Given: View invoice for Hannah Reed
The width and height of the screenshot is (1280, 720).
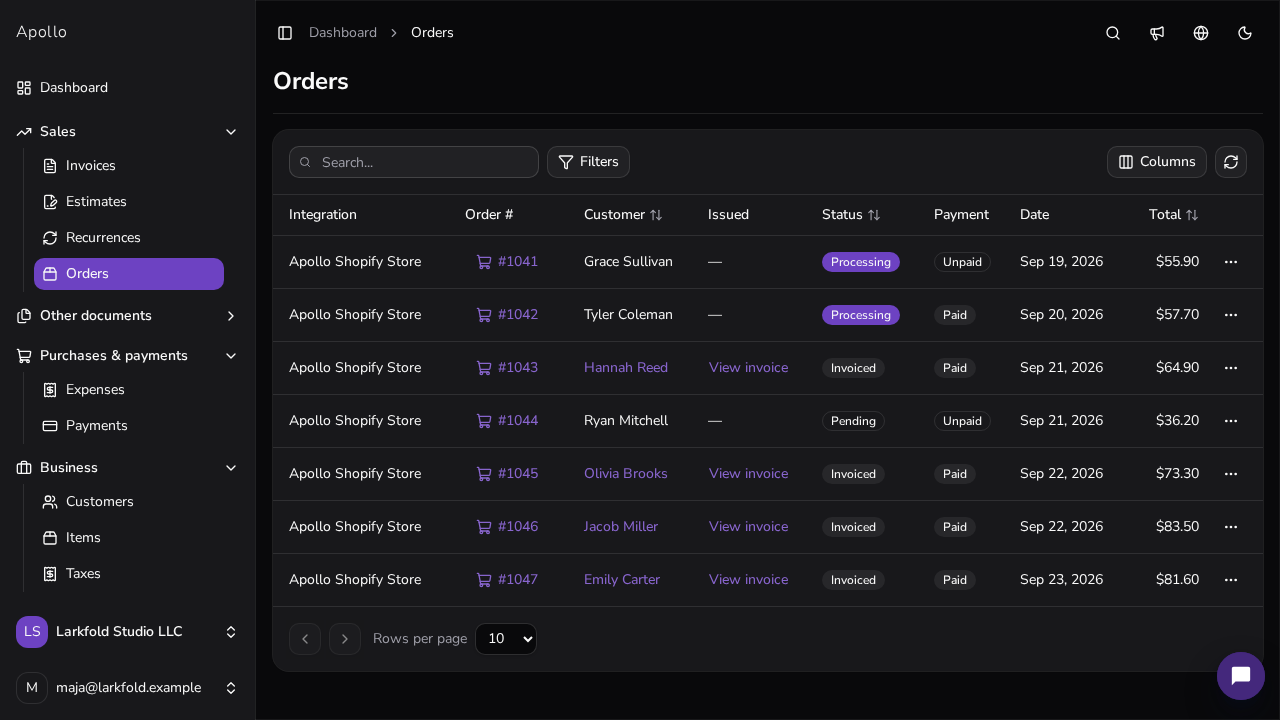Looking at the screenshot, I should (748, 368).
